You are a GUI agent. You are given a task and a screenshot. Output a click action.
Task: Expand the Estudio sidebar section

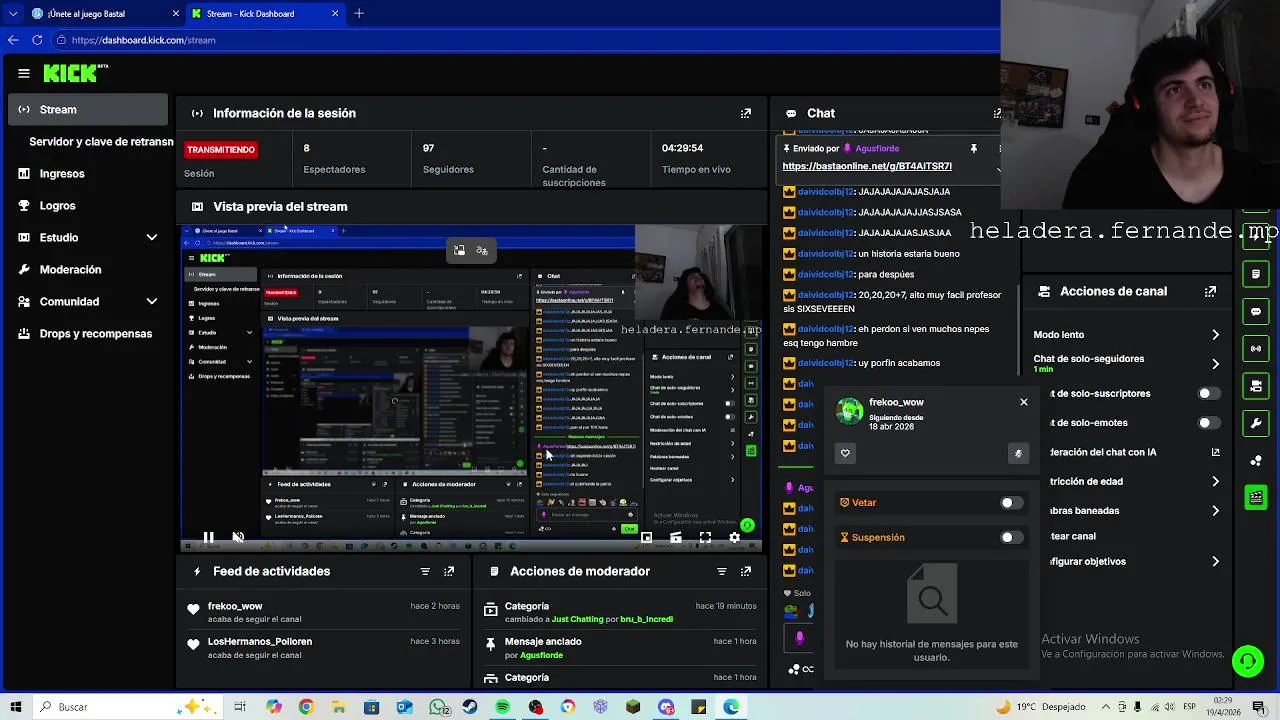pos(152,238)
